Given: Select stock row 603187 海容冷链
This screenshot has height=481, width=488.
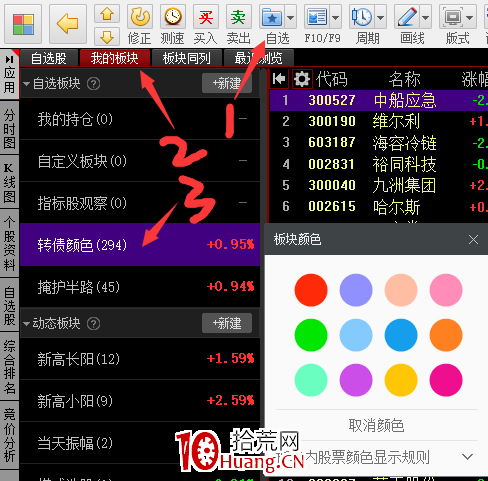Looking at the screenshot, I should 379,143.
